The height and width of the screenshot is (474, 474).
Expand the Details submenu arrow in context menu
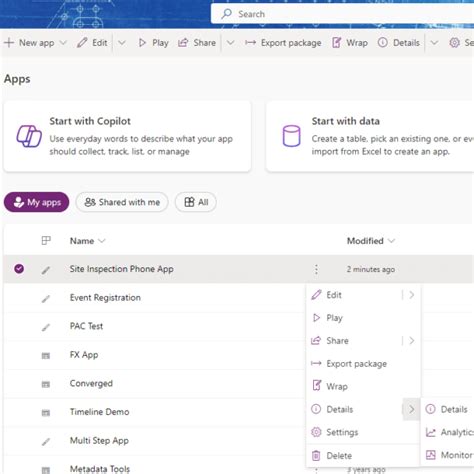coord(412,409)
